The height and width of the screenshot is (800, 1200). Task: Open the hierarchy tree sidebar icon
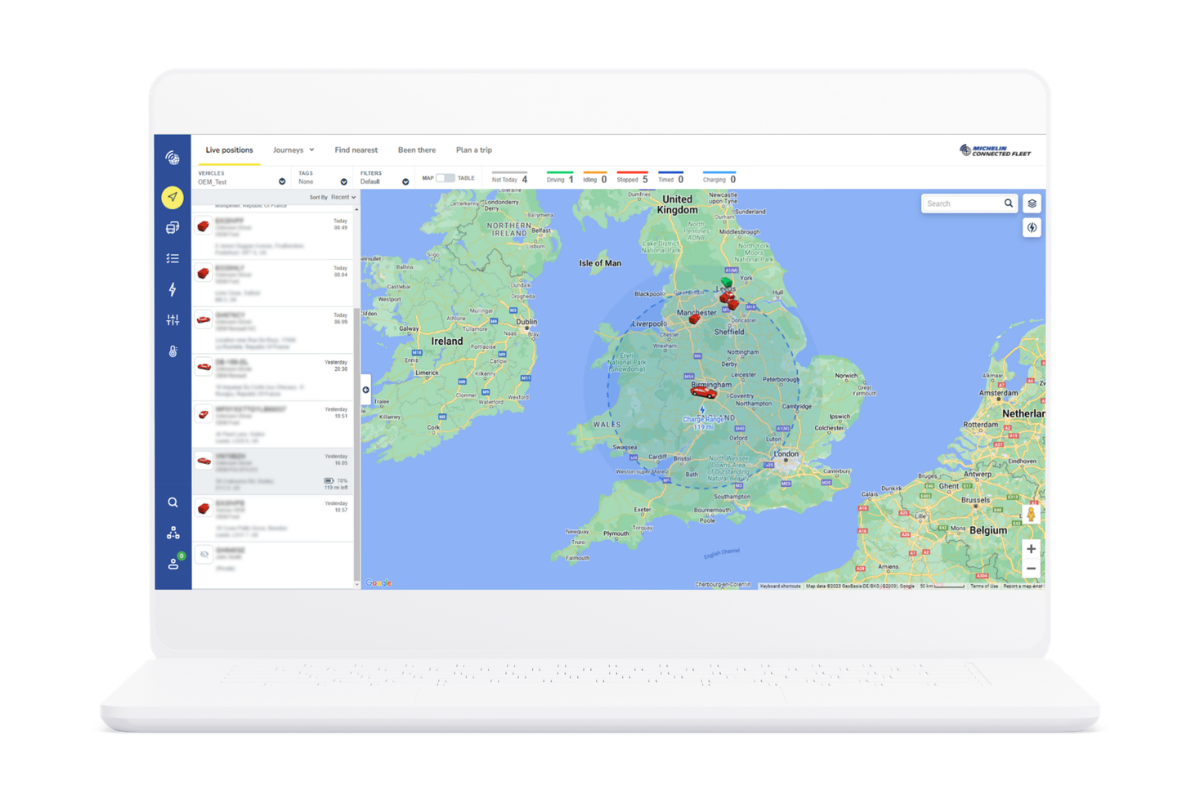[x=173, y=533]
